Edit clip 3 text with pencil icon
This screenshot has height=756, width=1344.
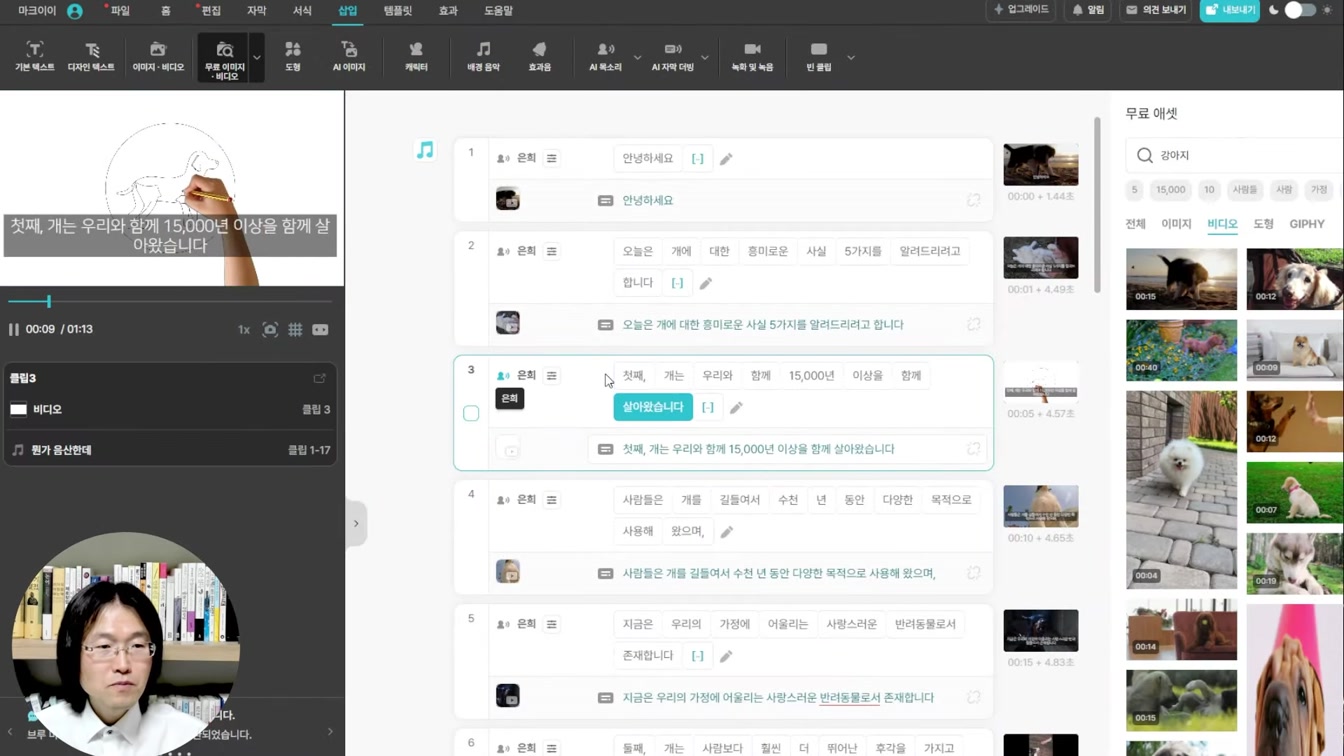[x=736, y=408]
